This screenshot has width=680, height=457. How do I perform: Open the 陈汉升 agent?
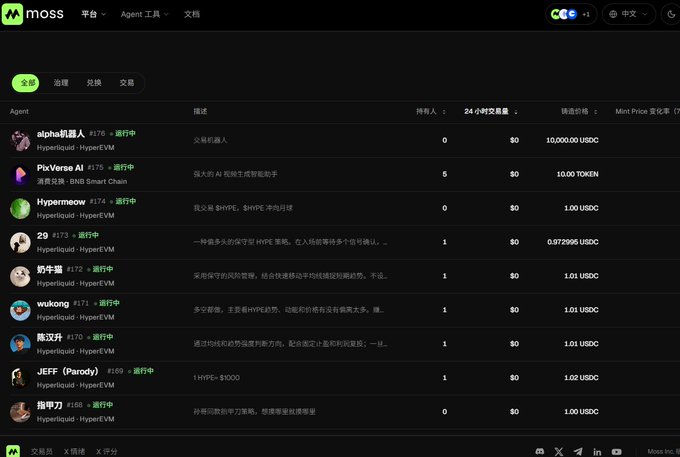coord(49,337)
